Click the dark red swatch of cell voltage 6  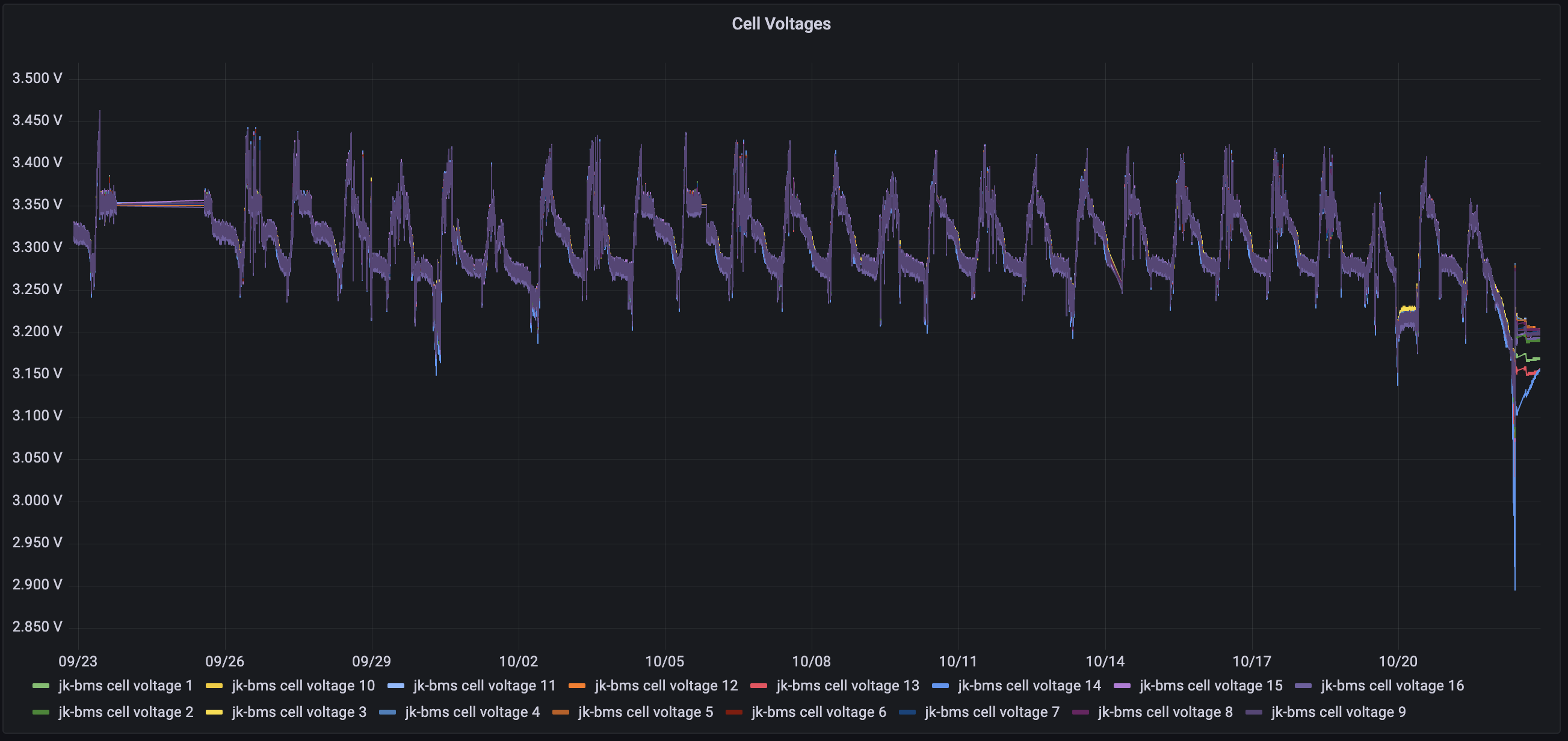[733, 712]
